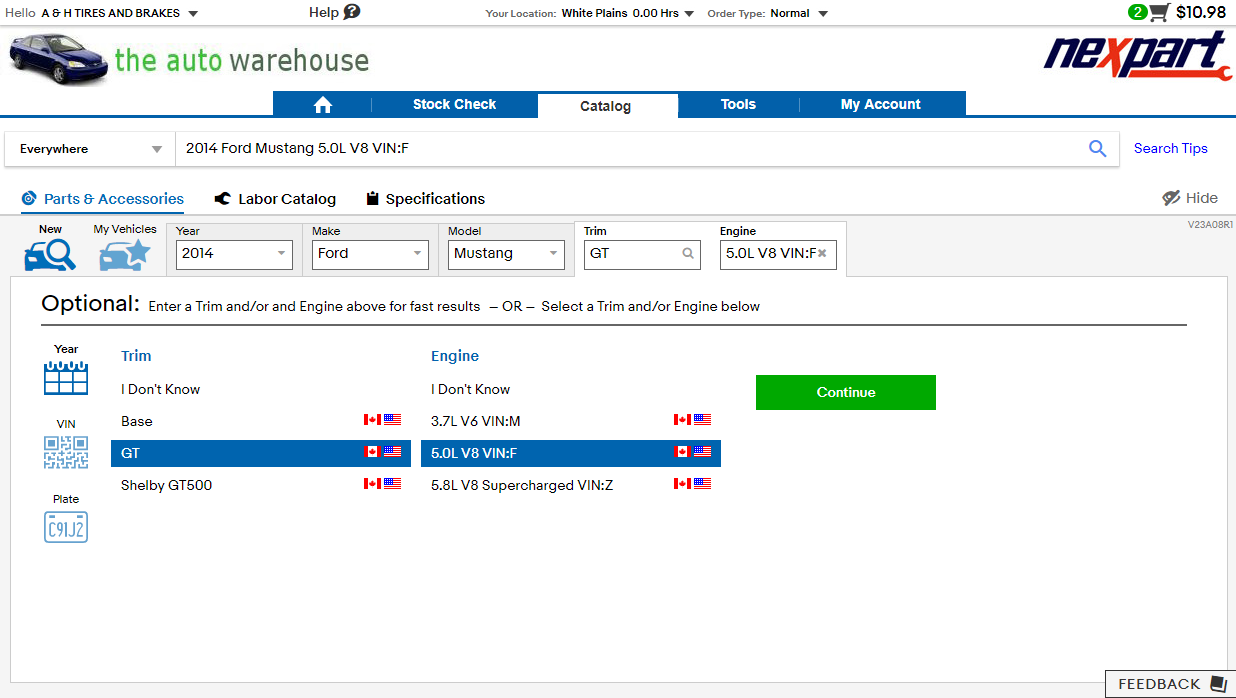Viewport: 1236px width, 698px height.
Task: Click the green Continue button
Action: (846, 392)
